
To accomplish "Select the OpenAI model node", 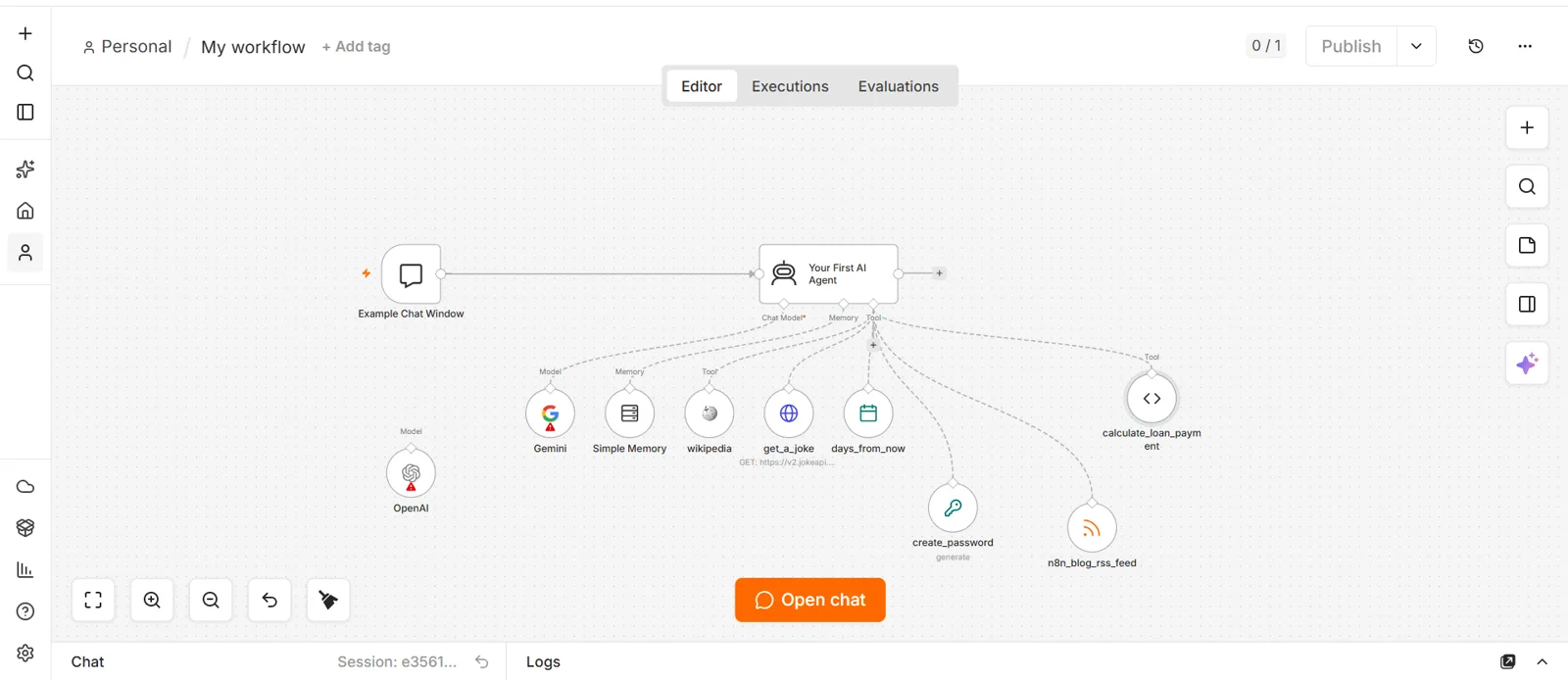I will click(411, 473).
